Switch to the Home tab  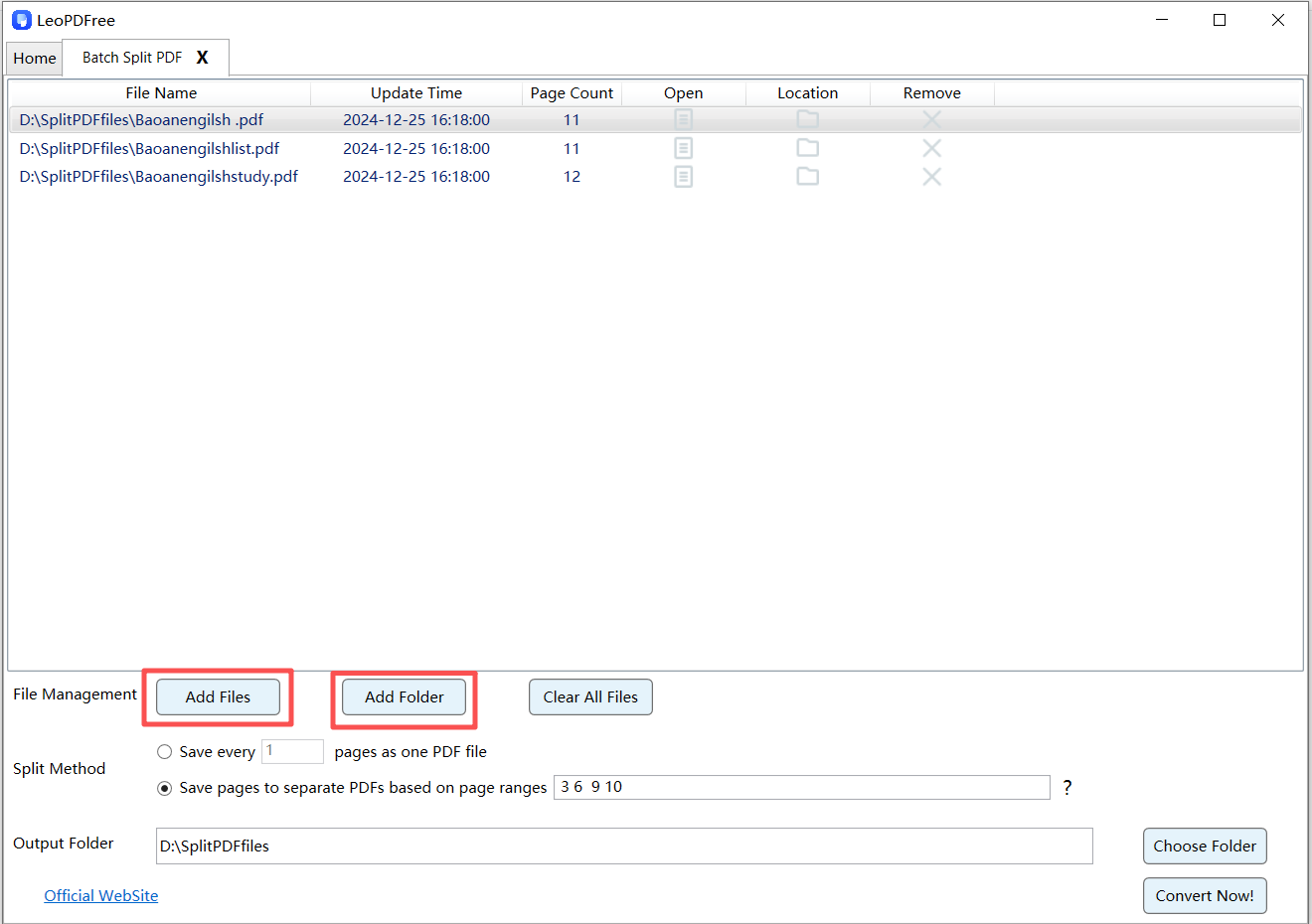tap(34, 58)
